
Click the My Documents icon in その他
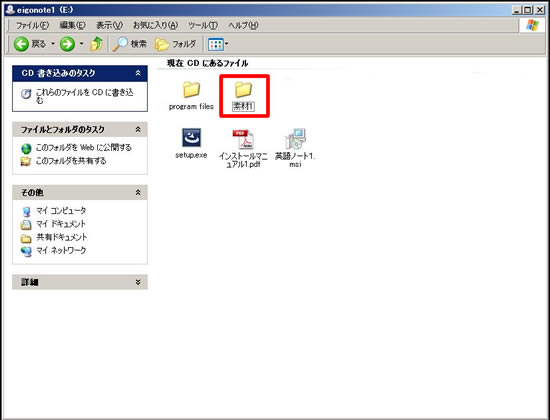pos(26,225)
